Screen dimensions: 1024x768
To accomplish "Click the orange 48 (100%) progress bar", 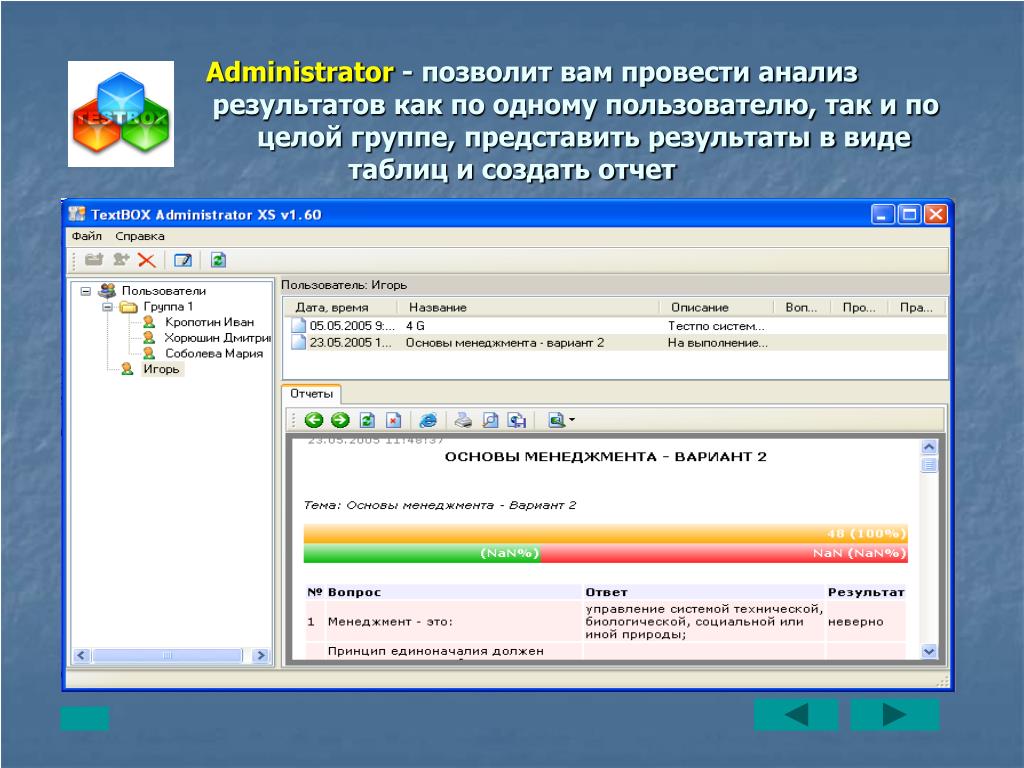I will tap(605, 534).
